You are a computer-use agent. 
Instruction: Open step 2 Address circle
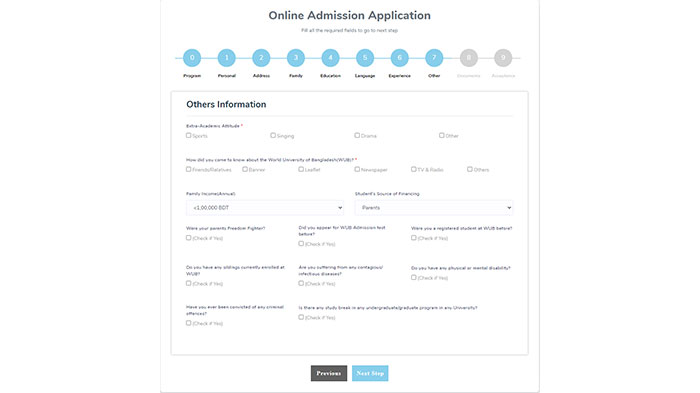coord(261,58)
